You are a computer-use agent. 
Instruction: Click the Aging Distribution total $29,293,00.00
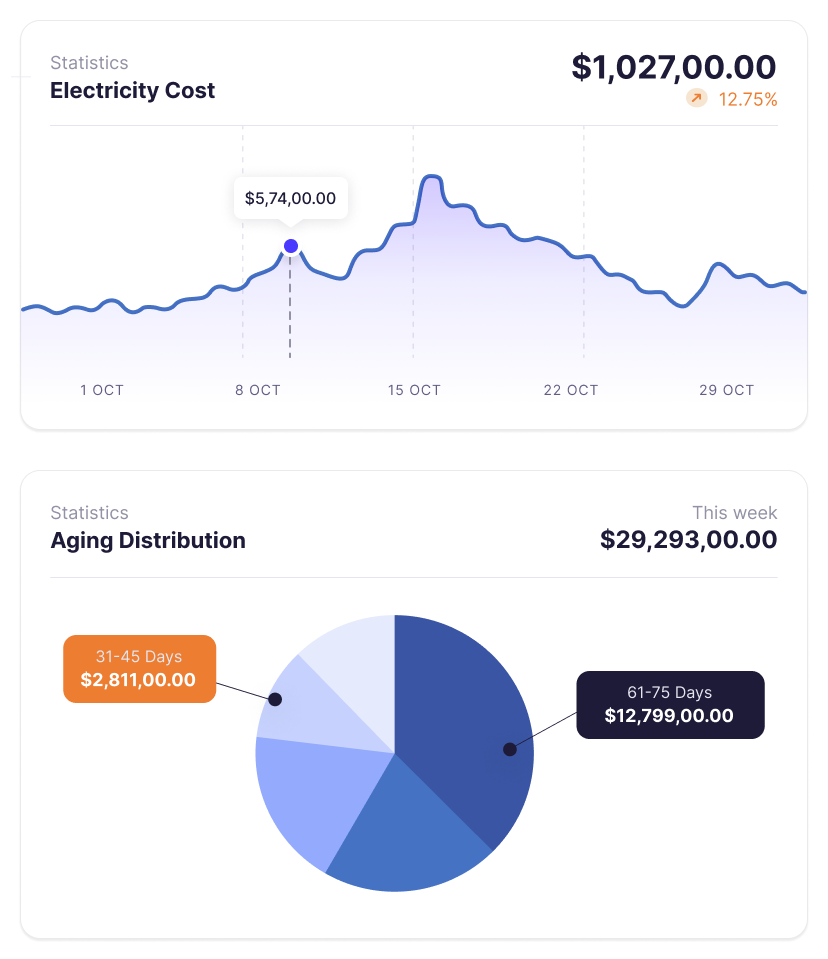pos(688,540)
